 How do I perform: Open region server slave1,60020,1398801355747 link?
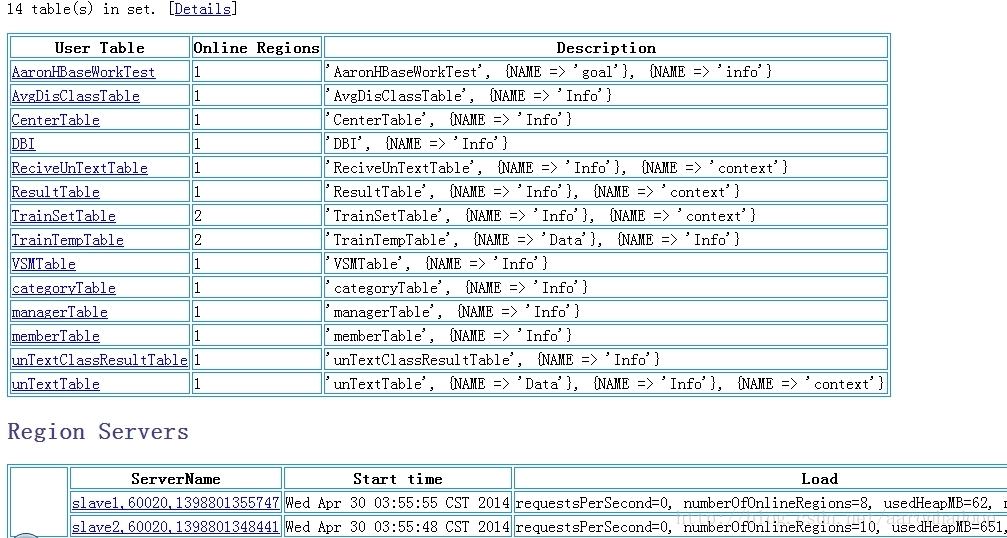176,503
